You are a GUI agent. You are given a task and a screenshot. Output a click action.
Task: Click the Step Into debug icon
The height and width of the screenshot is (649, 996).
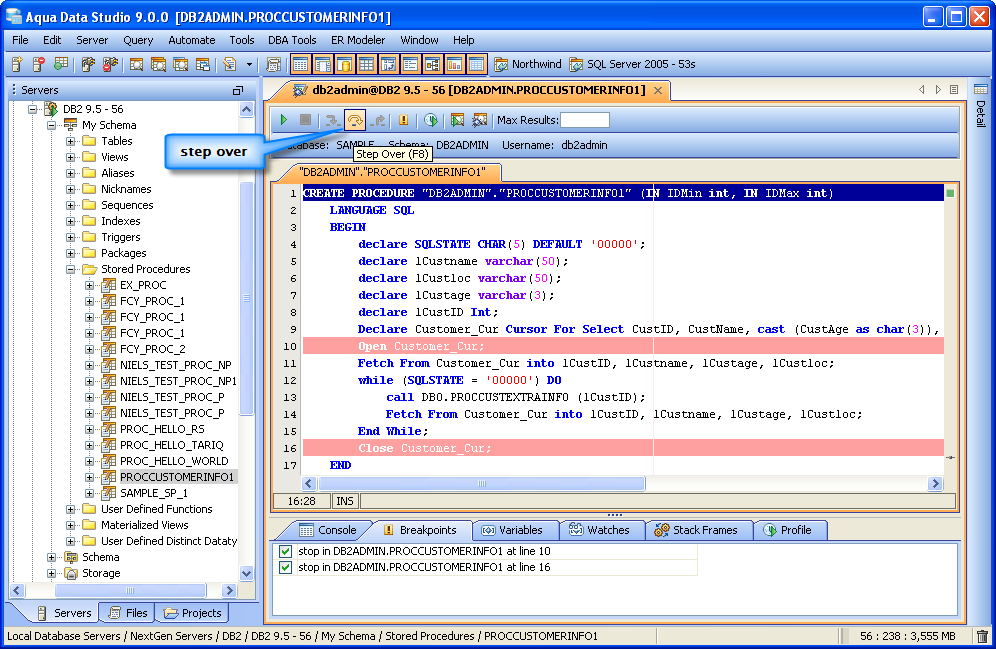coord(332,120)
